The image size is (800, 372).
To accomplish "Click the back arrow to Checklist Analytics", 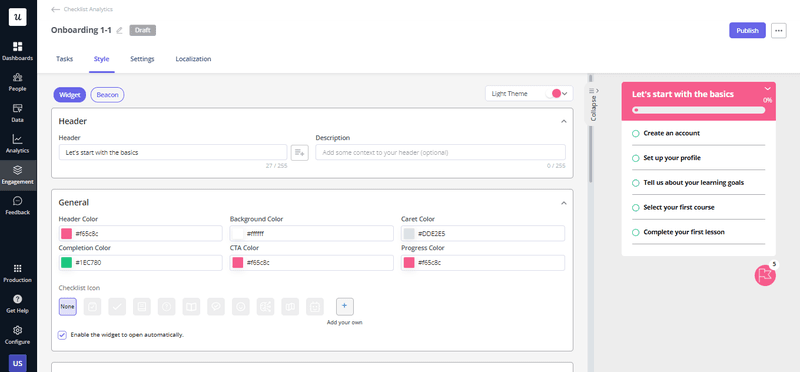I will [x=56, y=9].
